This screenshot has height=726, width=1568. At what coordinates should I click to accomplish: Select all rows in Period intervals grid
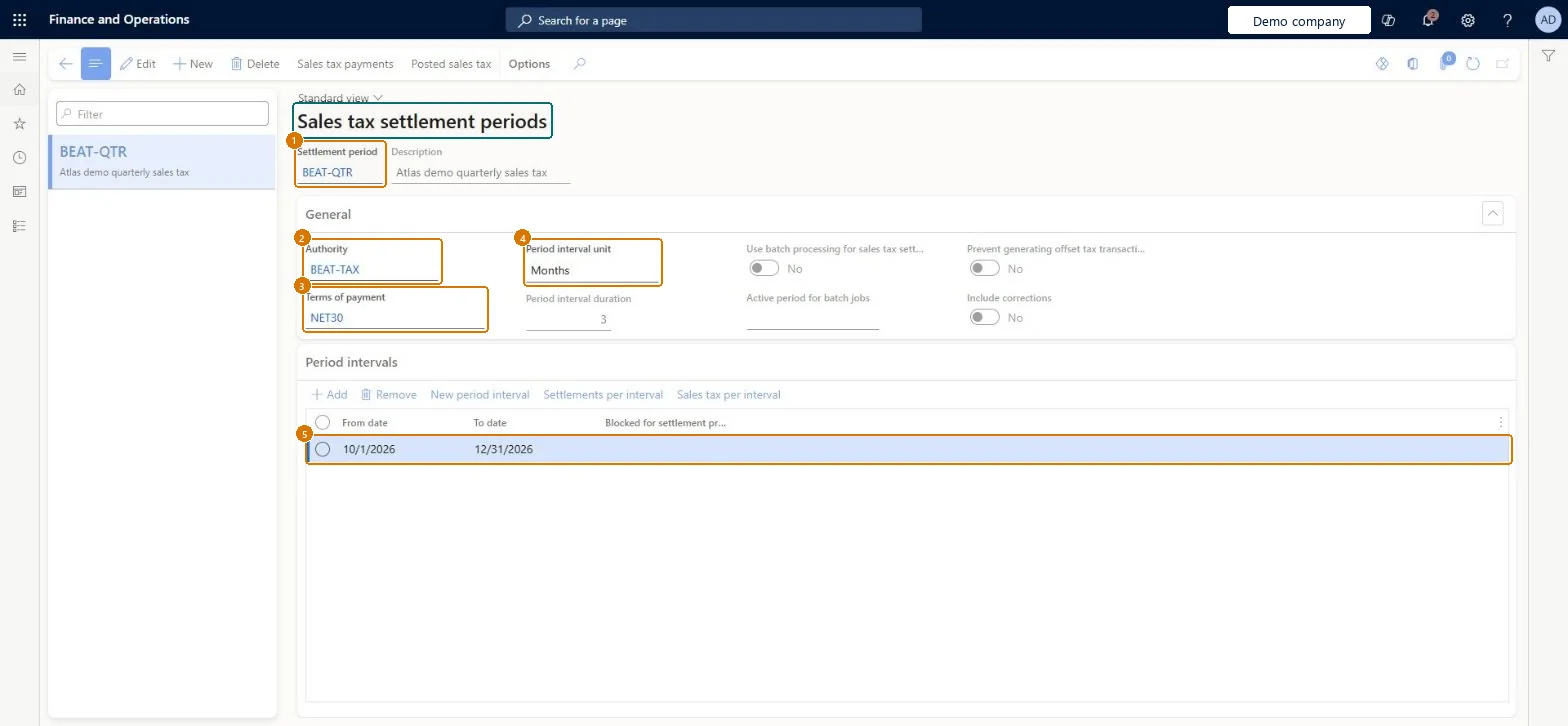(322, 423)
